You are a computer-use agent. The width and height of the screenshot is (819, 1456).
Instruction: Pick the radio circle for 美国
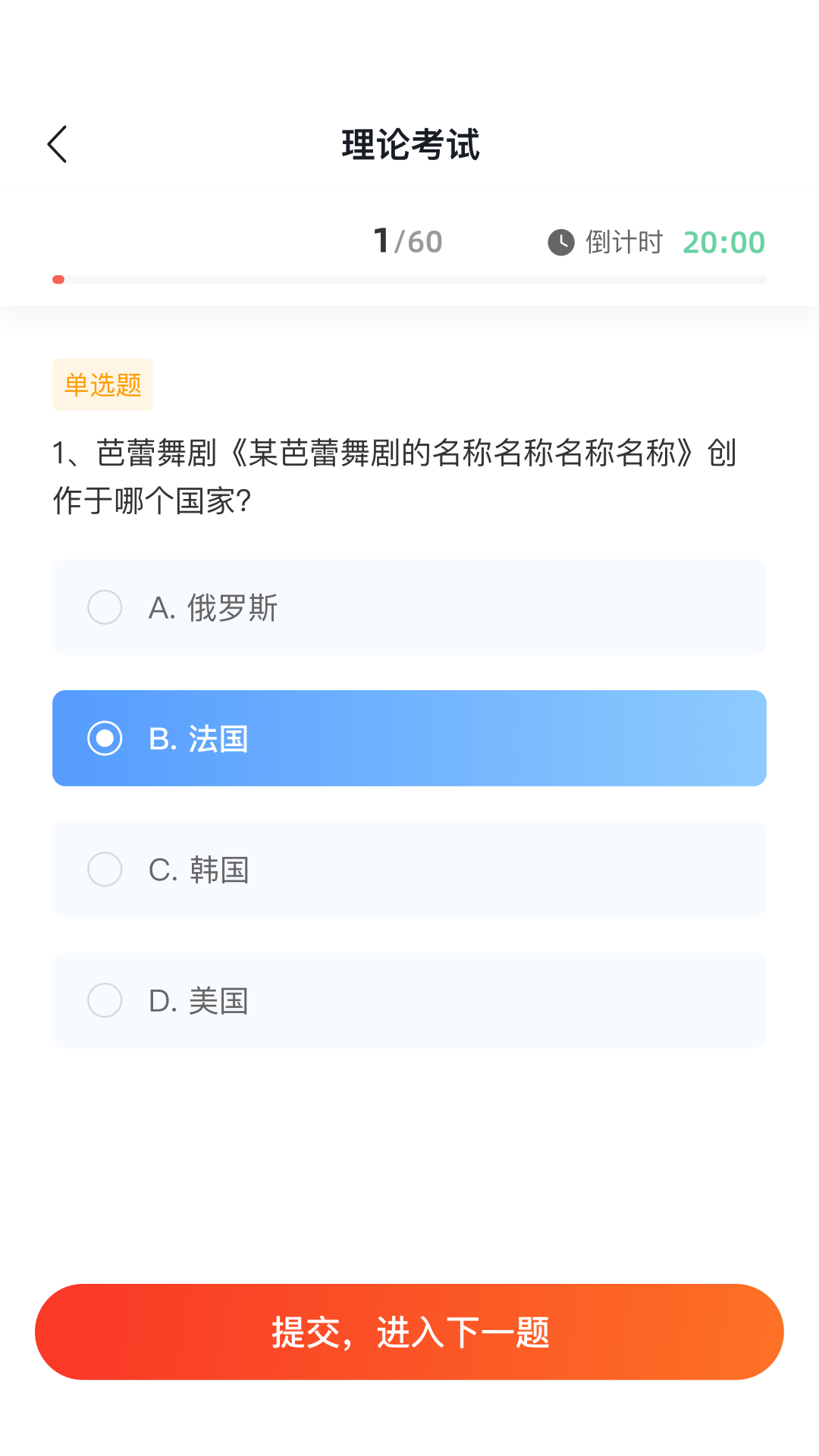pyautogui.click(x=105, y=1000)
